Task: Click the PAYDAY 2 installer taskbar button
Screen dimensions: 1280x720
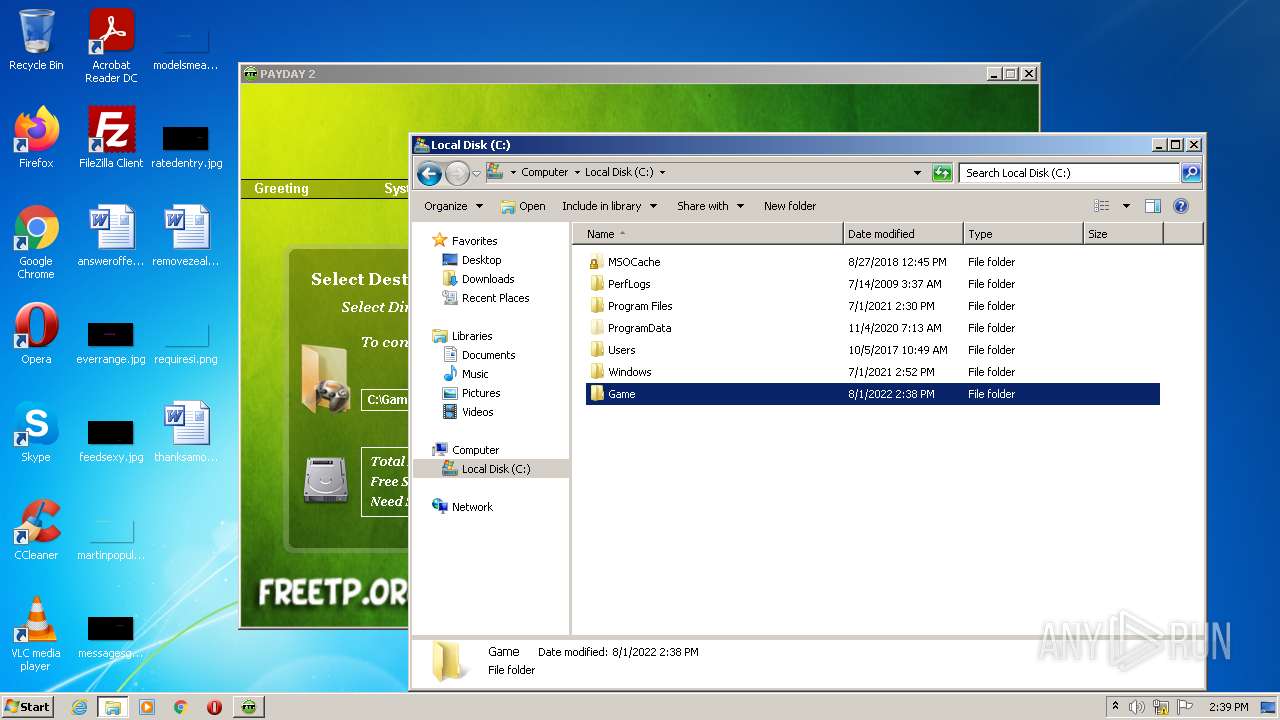Action: 248,707
